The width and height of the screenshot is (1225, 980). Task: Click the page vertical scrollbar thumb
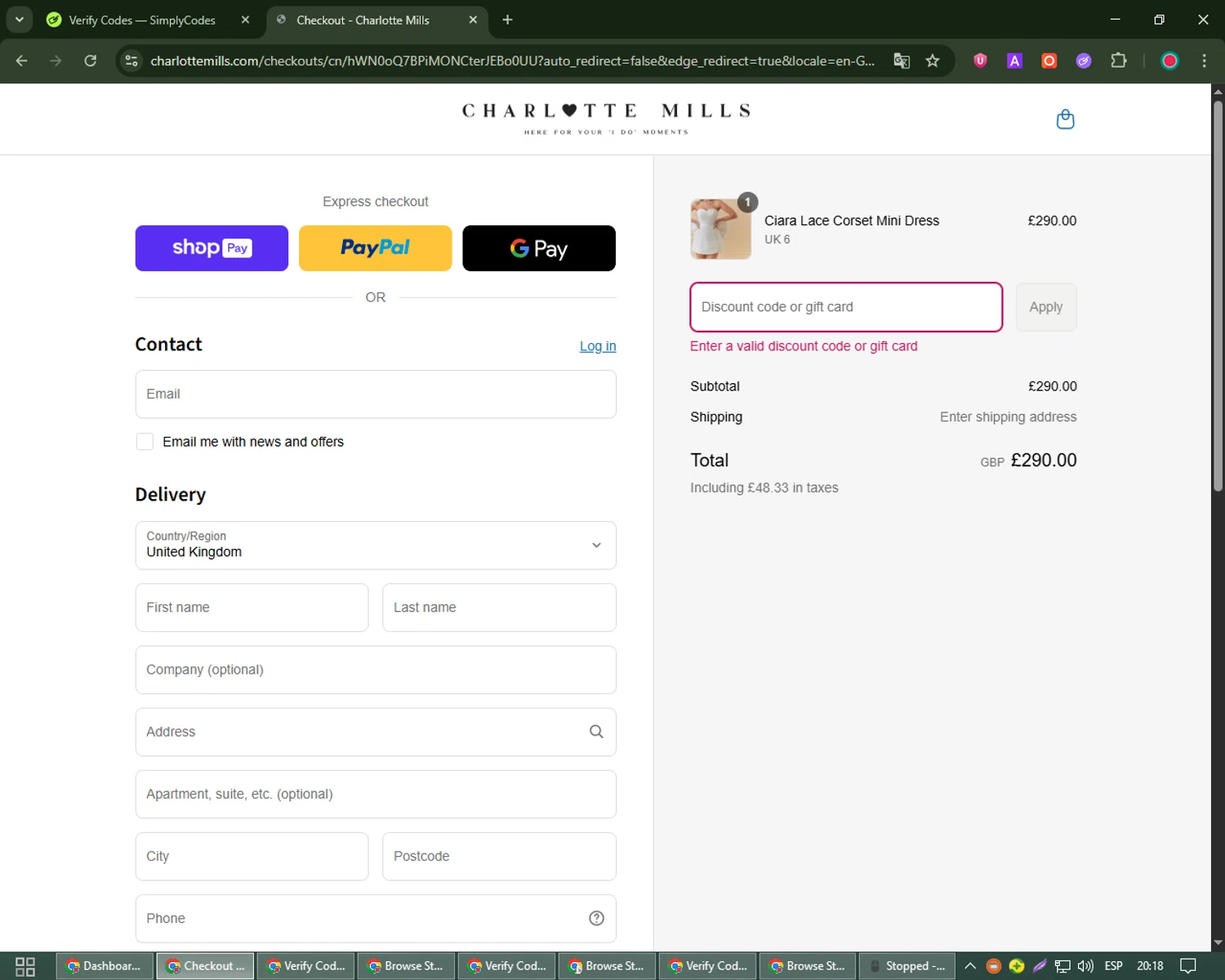tap(1218, 294)
